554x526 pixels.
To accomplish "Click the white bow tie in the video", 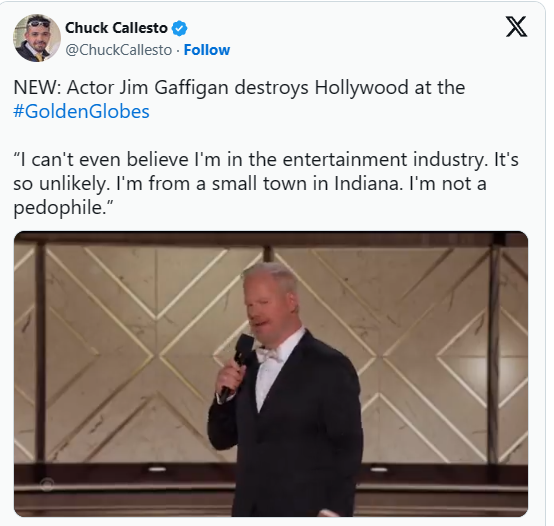I will point(269,354).
